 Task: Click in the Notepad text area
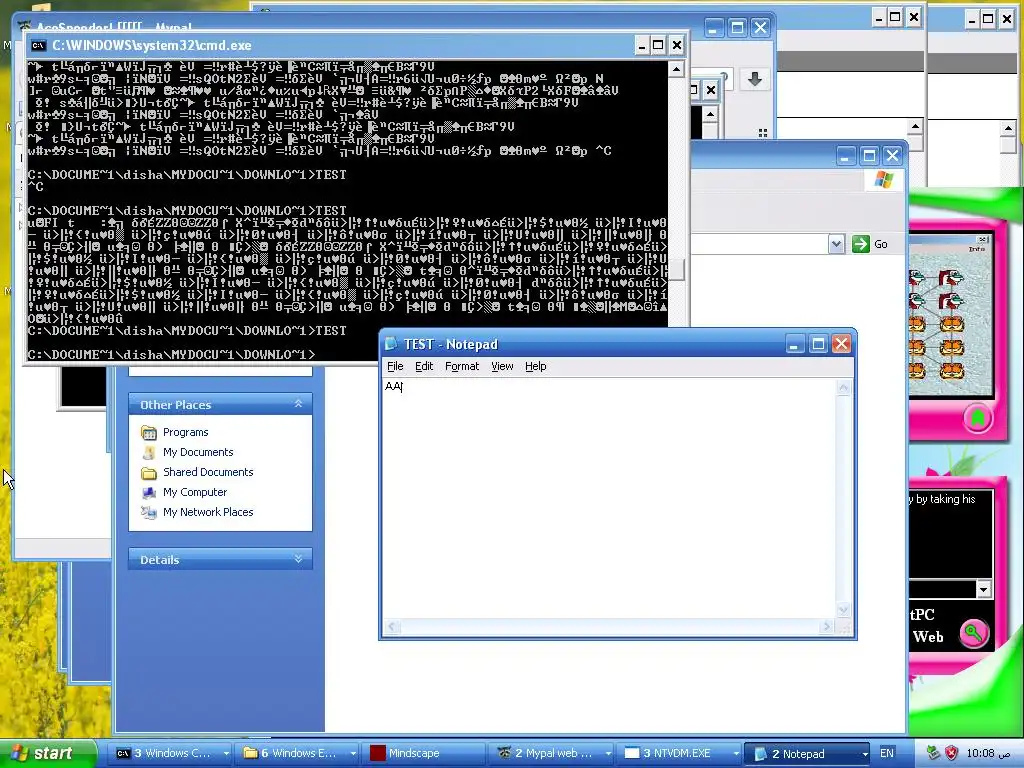[609, 500]
